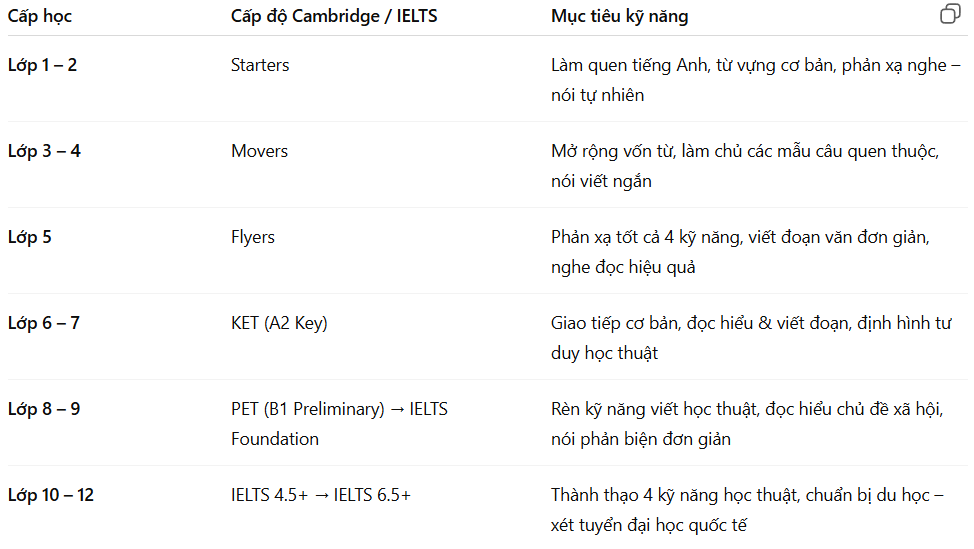Select the 'Lớp 8 – 9' cell

44,409
